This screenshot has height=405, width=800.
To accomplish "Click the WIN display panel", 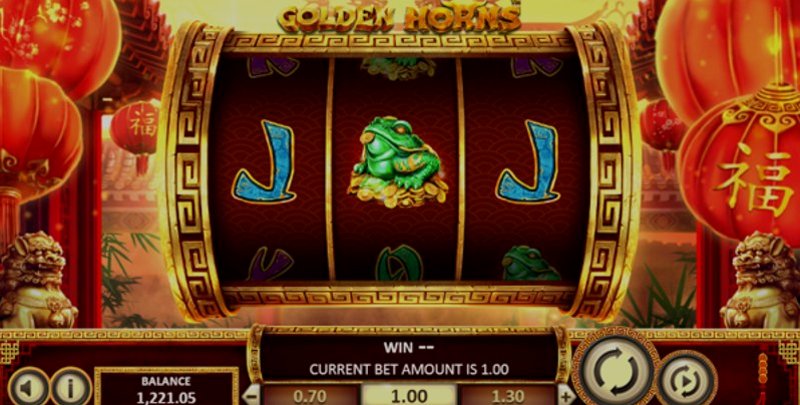I will 409,358.
